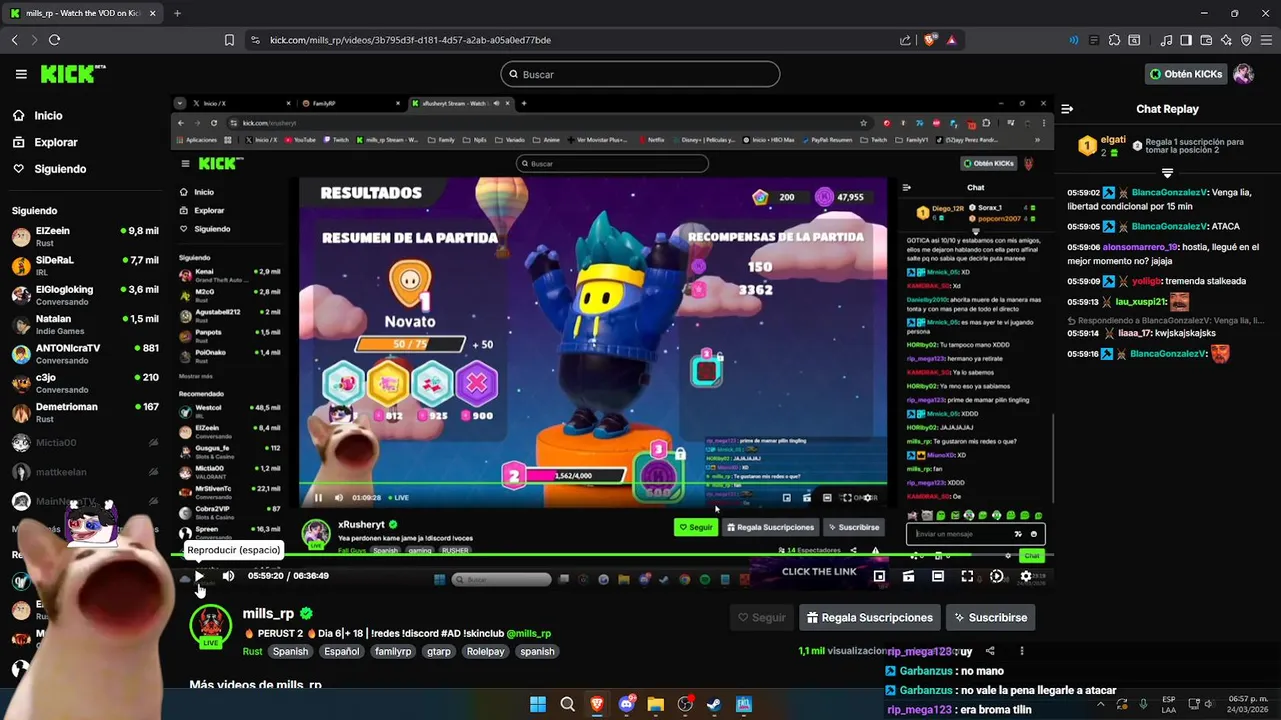This screenshot has height=720, width=1281.
Task: Open the Windows Start menu
Action: click(538, 704)
